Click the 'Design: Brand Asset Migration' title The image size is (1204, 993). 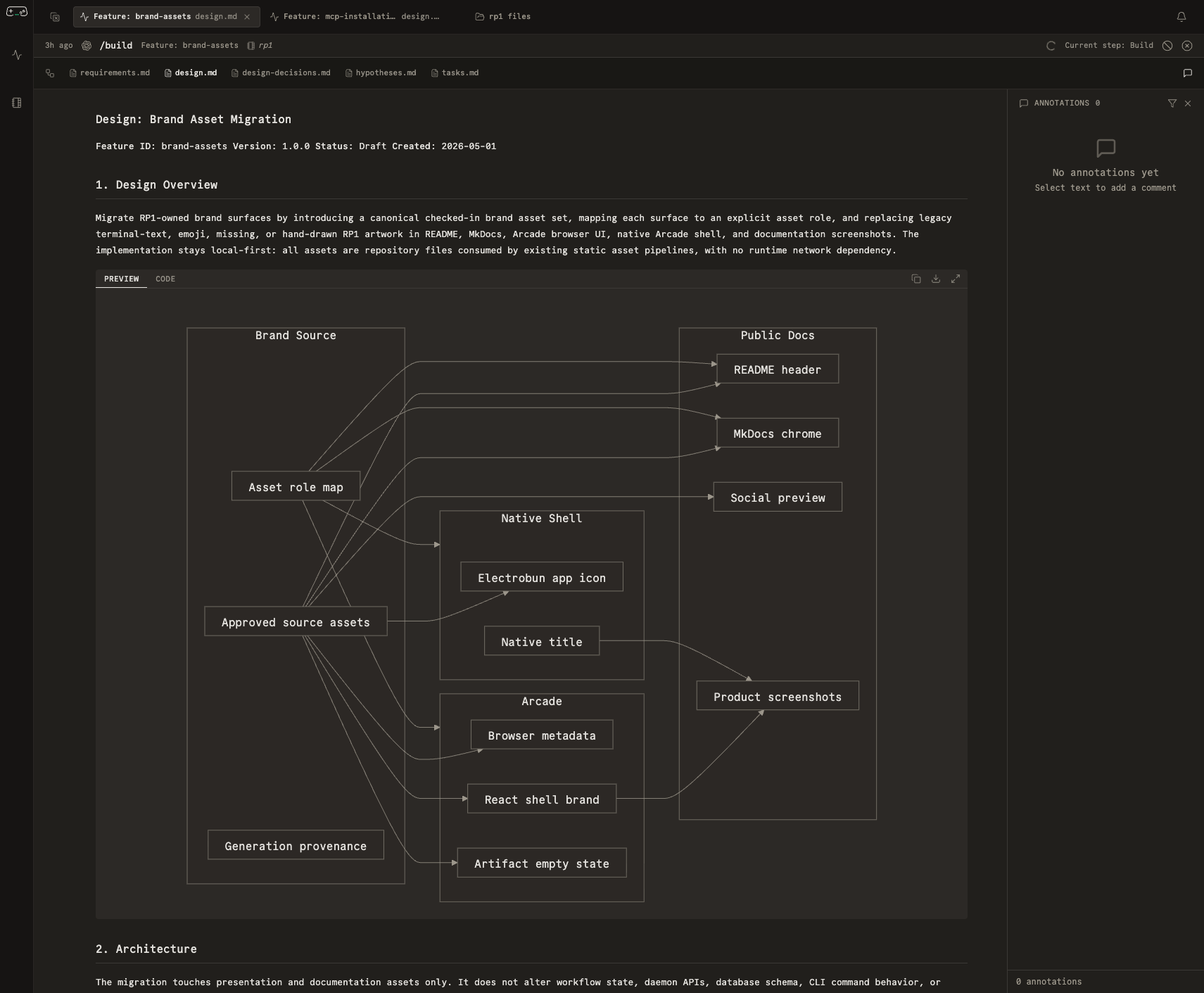(x=194, y=120)
